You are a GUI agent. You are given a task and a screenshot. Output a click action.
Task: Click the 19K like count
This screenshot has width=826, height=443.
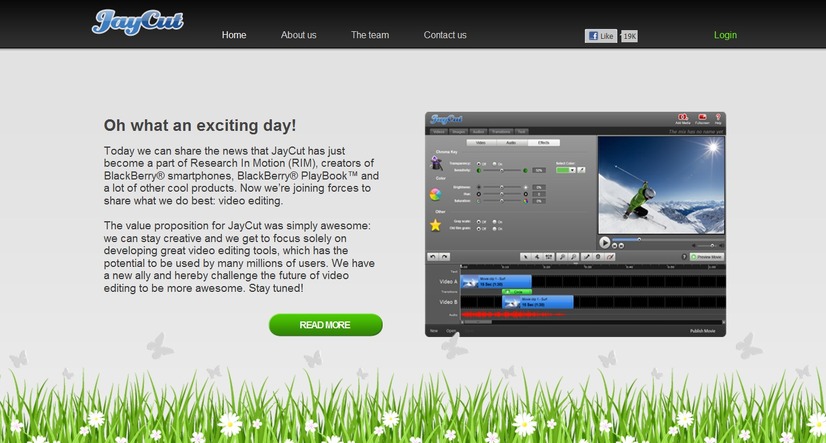pyautogui.click(x=629, y=36)
